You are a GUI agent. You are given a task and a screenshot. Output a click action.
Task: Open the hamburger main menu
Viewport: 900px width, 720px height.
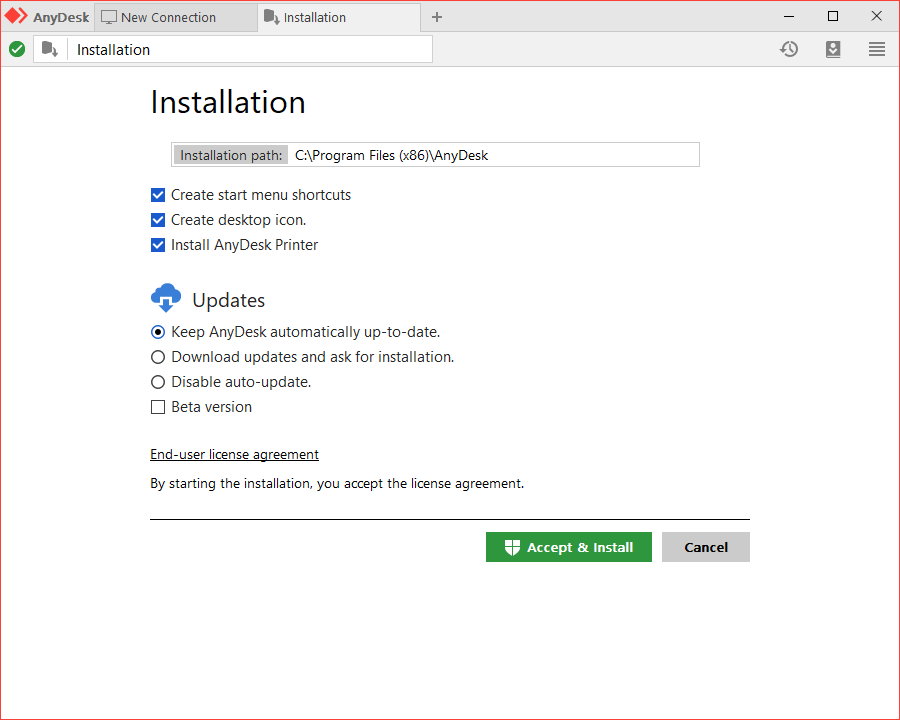pyautogui.click(x=876, y=49)
